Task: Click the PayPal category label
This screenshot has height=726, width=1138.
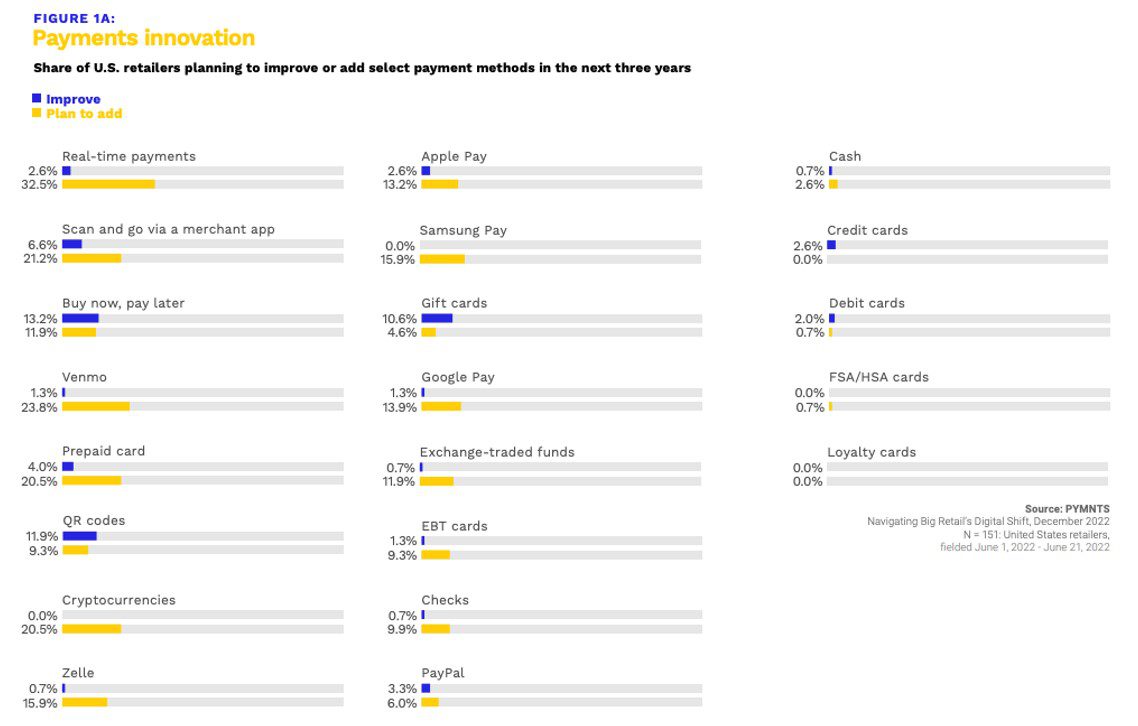Action: [443, 673]
